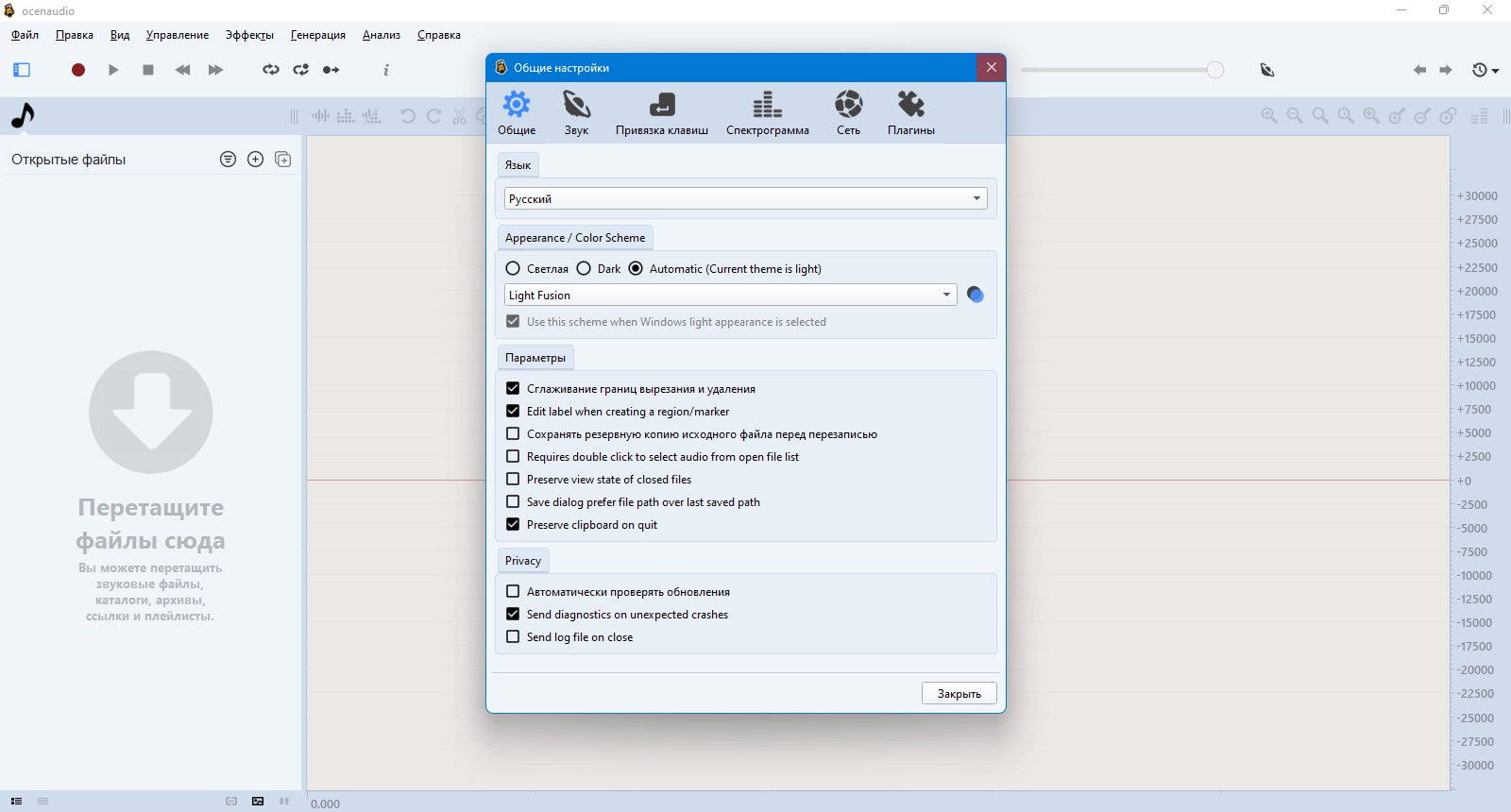Click the Открытые файлы panel title
1511x812 pixels.
(68, 160)
